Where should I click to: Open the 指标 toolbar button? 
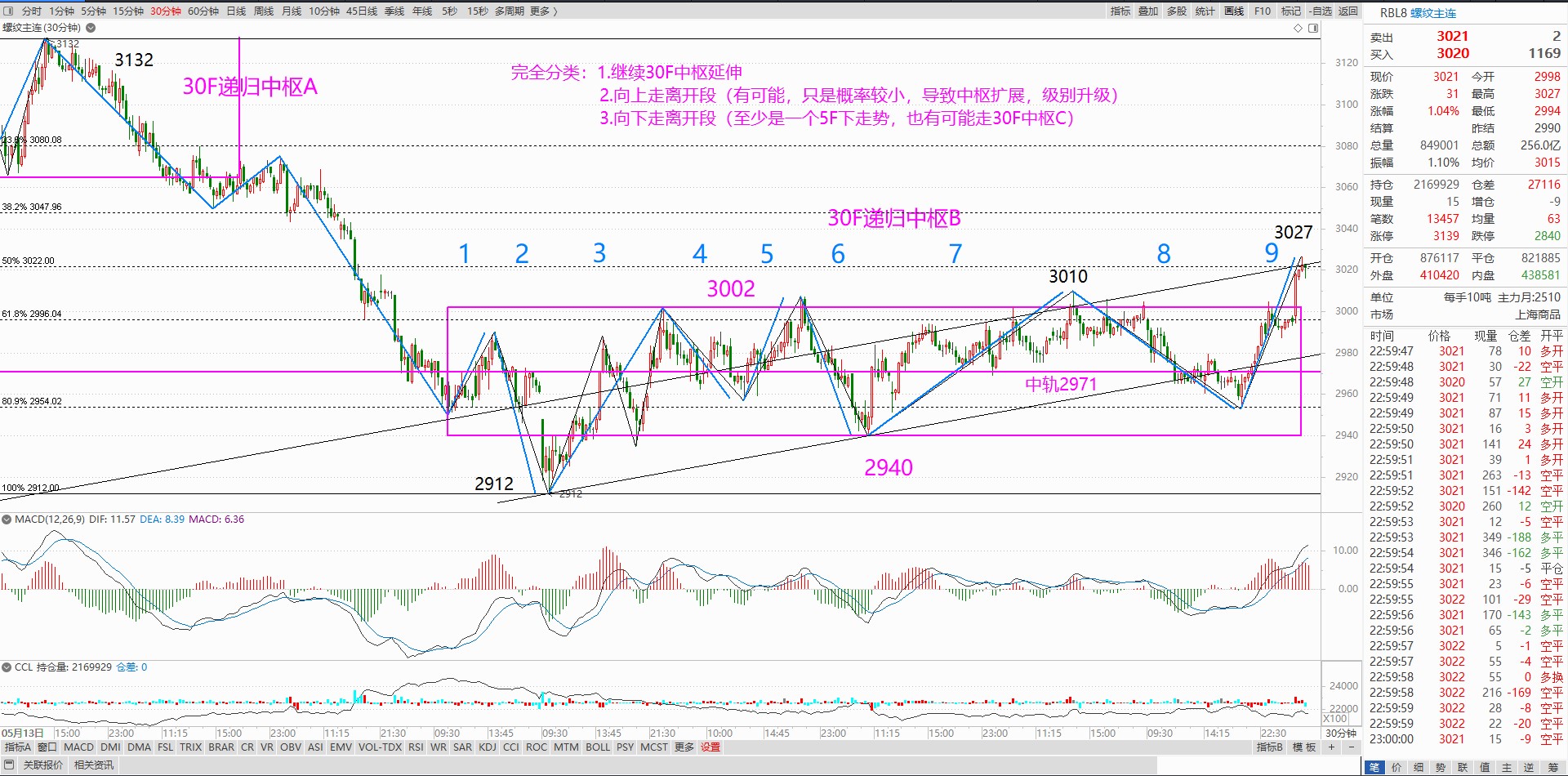pyautogui.click(x=1120, y=11)
